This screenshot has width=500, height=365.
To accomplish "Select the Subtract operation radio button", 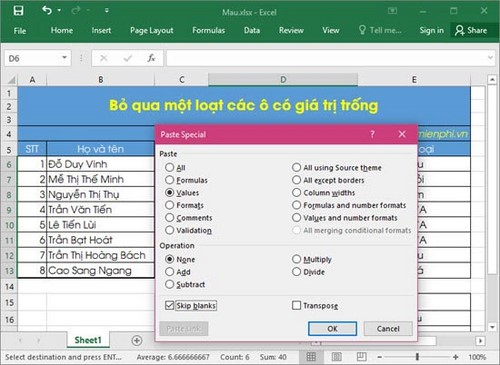I will (x=170, y=284).
